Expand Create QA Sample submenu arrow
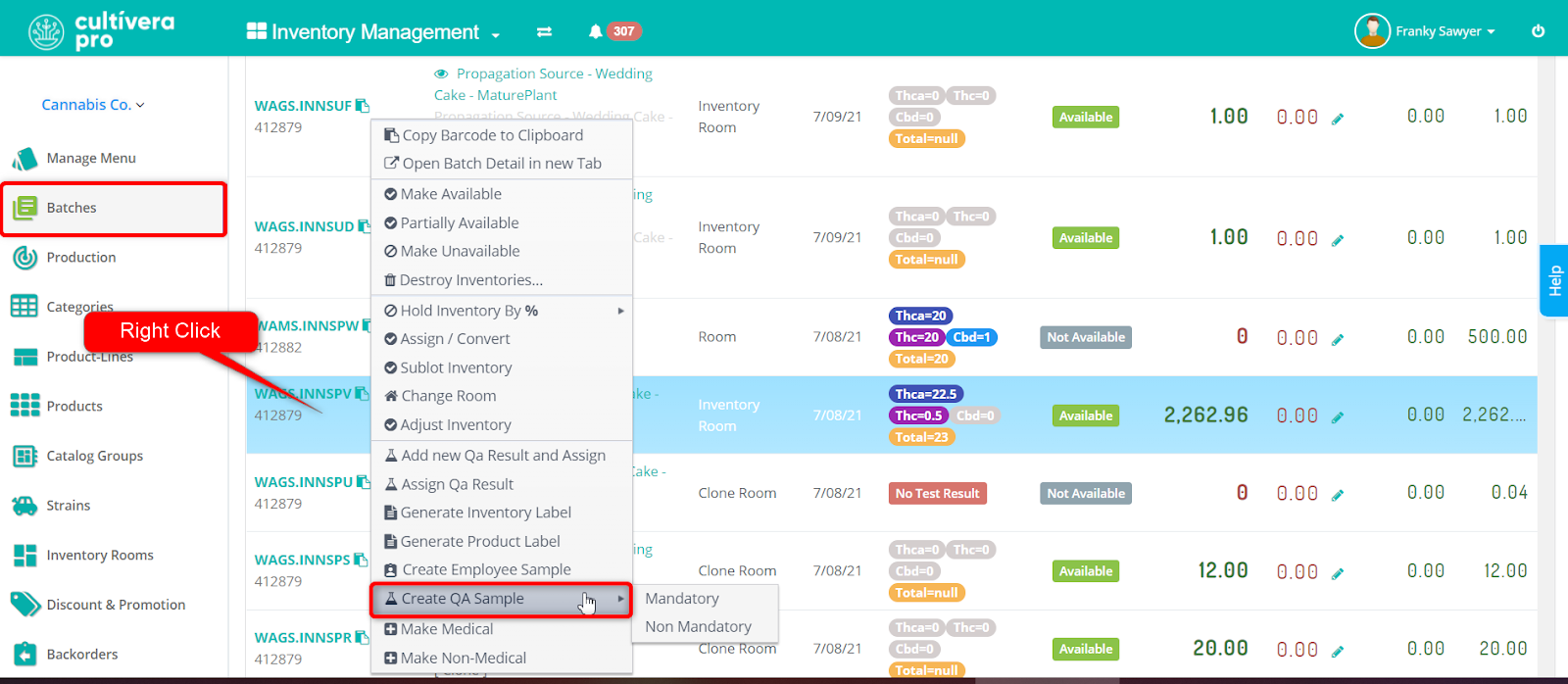The width and height of the screenshot is (1568, 684). [x=620, y=599]
